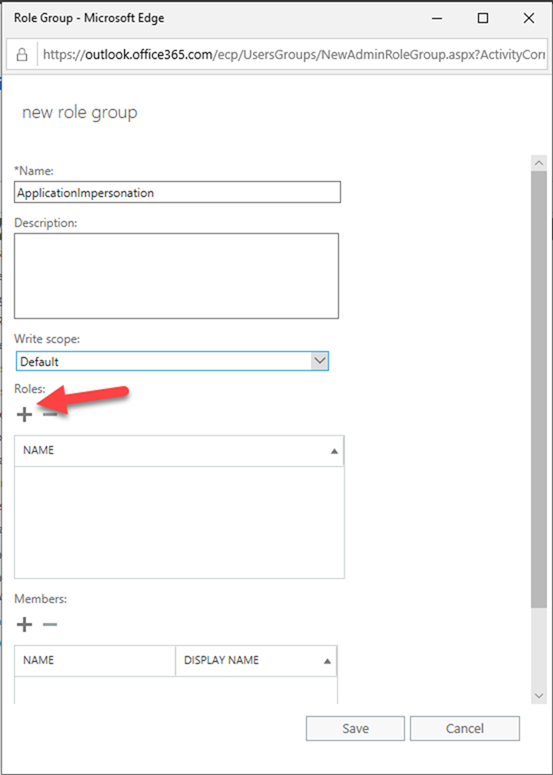Click the vertical scrollbar thumb
The image size is (553, 775).
click(x=539, y=389)
